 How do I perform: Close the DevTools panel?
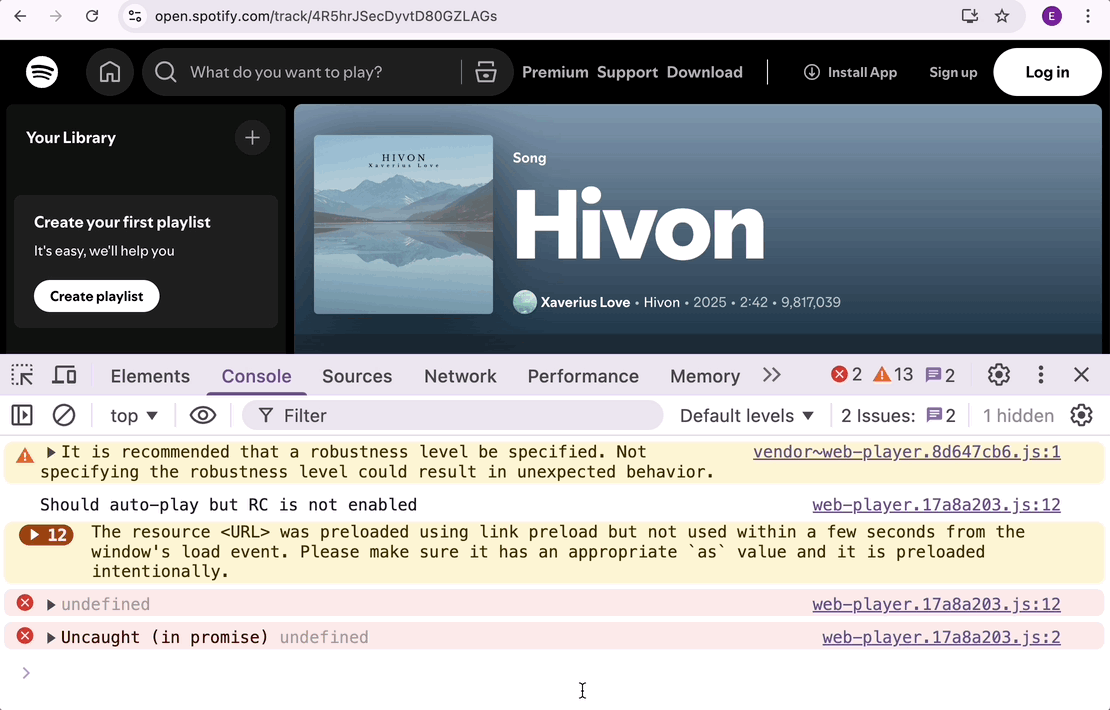pyautogui.click(x=1081, y=374)
